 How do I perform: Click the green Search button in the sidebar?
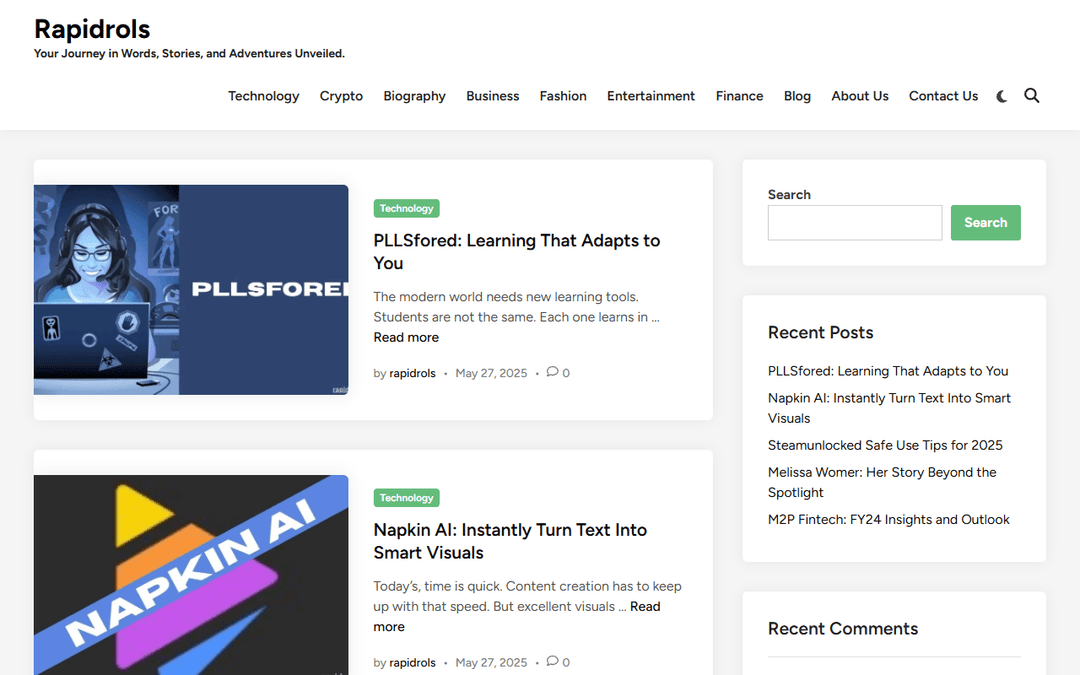[x=986, y=222]
